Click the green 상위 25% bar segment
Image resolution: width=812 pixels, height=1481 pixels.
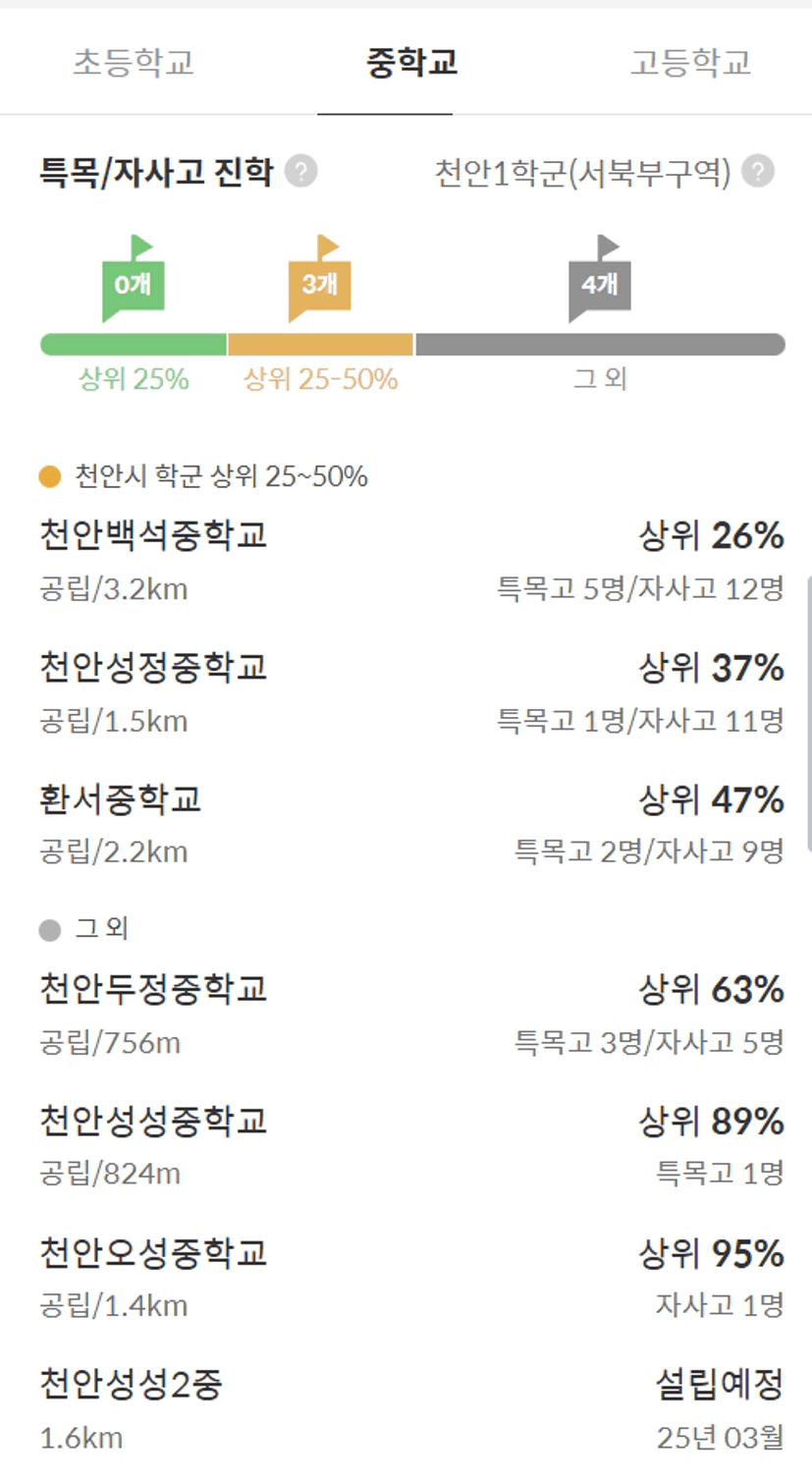(x=133, y=345)
